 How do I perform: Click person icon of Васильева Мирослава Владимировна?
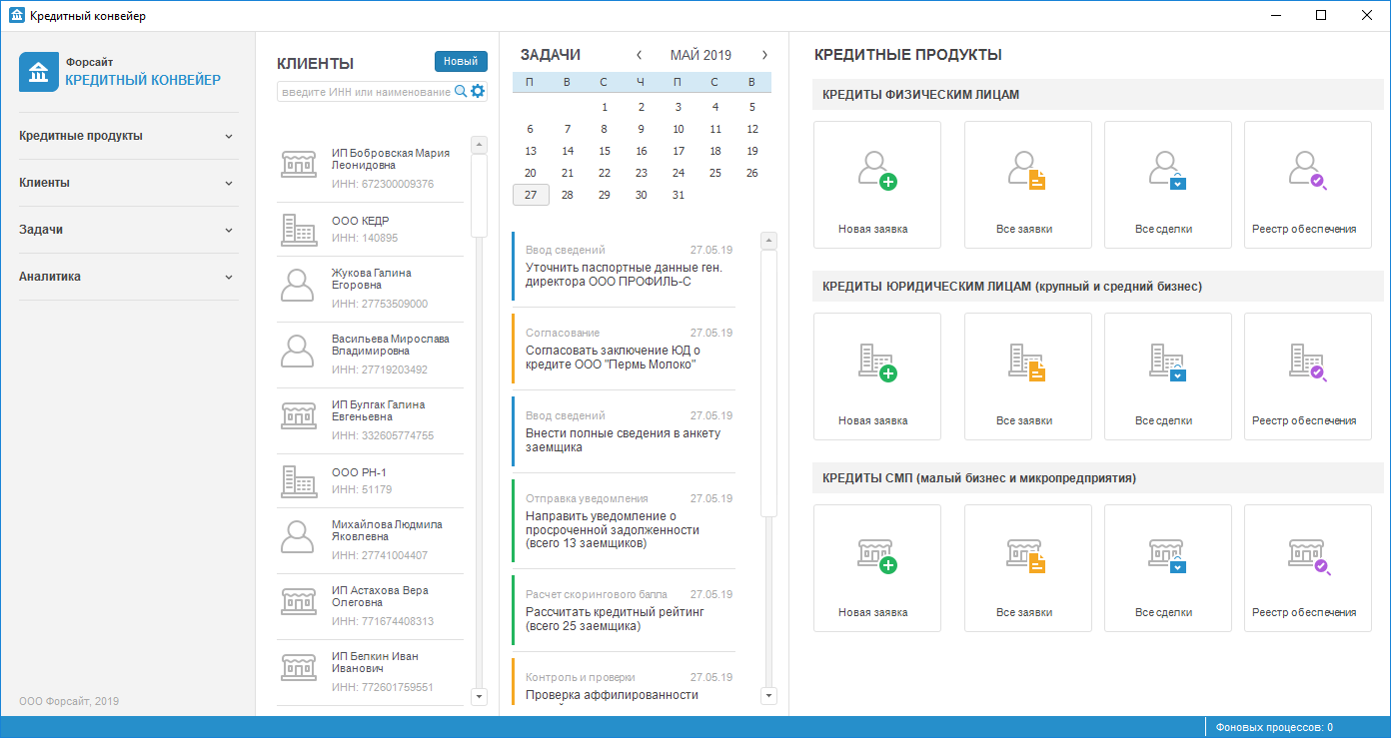298,351
